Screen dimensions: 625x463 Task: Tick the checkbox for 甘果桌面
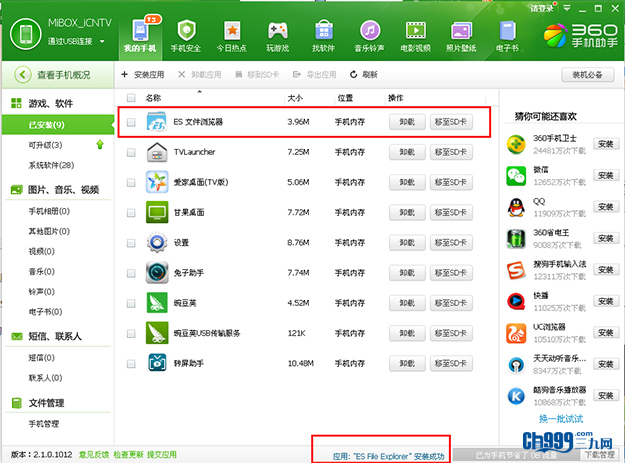coord(131,213)
